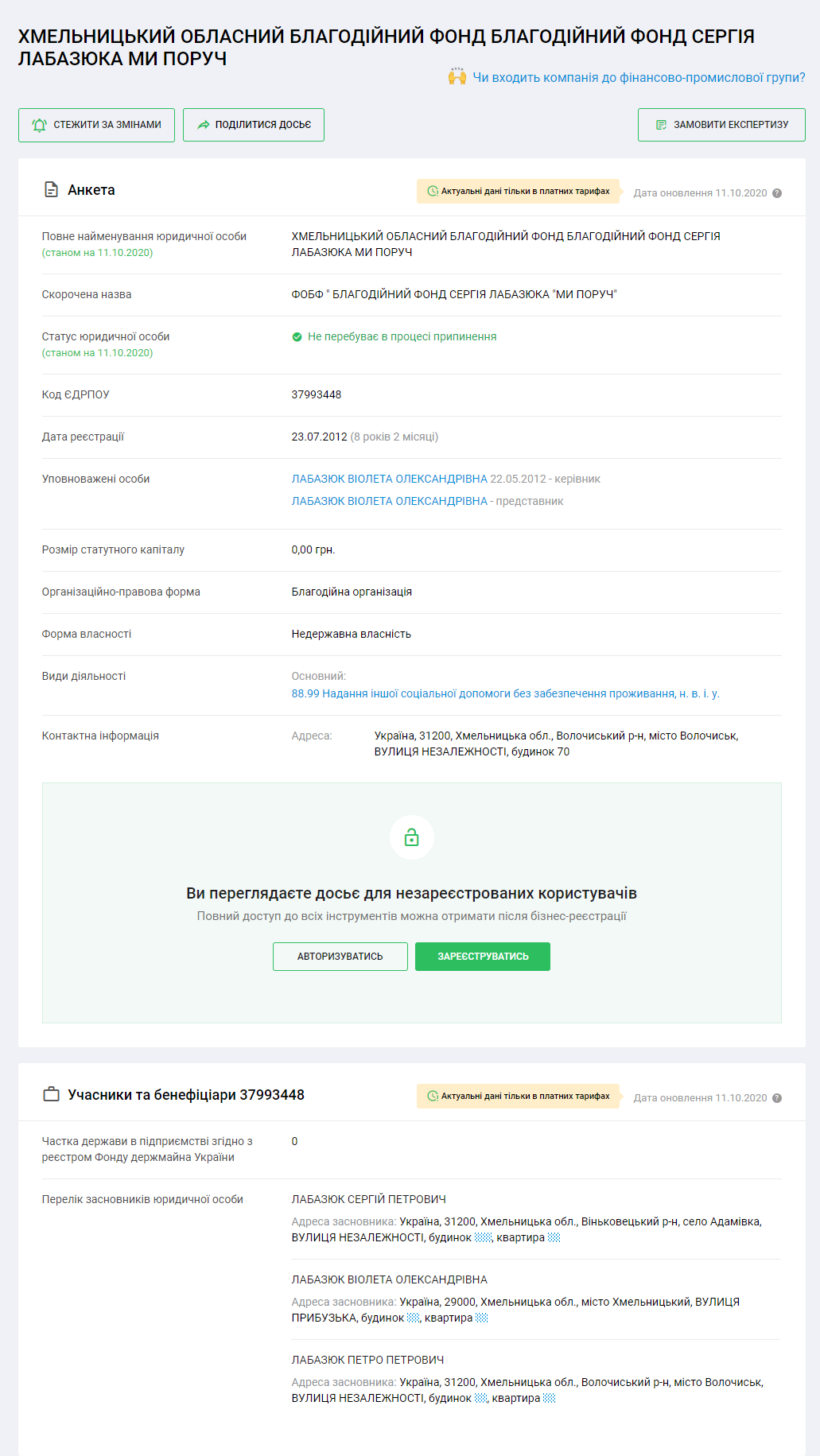Image resolution: width=820 pixels, height=1456 pixels.
Task: Click paid-tariff notice badge in Анкета header
Action: tap(518, 192)
